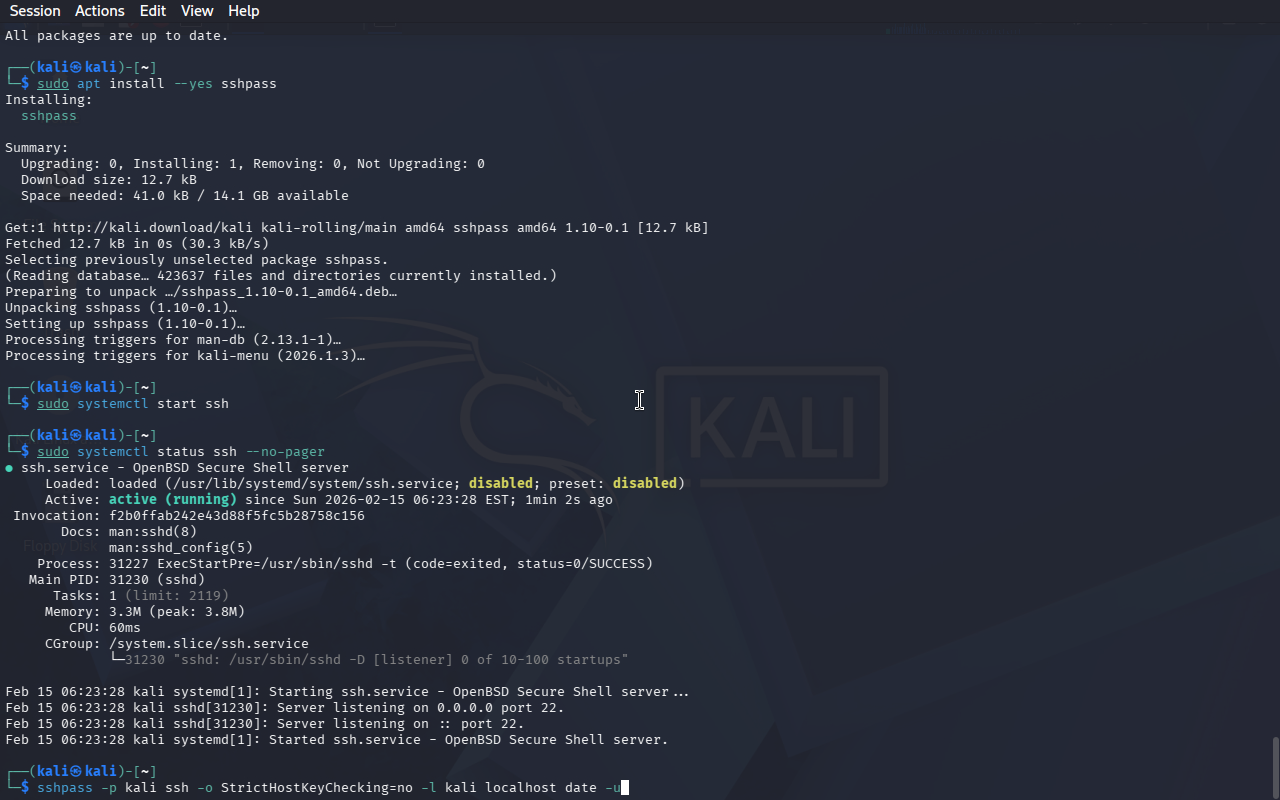Screen dimensions: 1280x800
Task: Click the green 'active (running)' status text
Action: pyautogui.click(x=173, y=500)
